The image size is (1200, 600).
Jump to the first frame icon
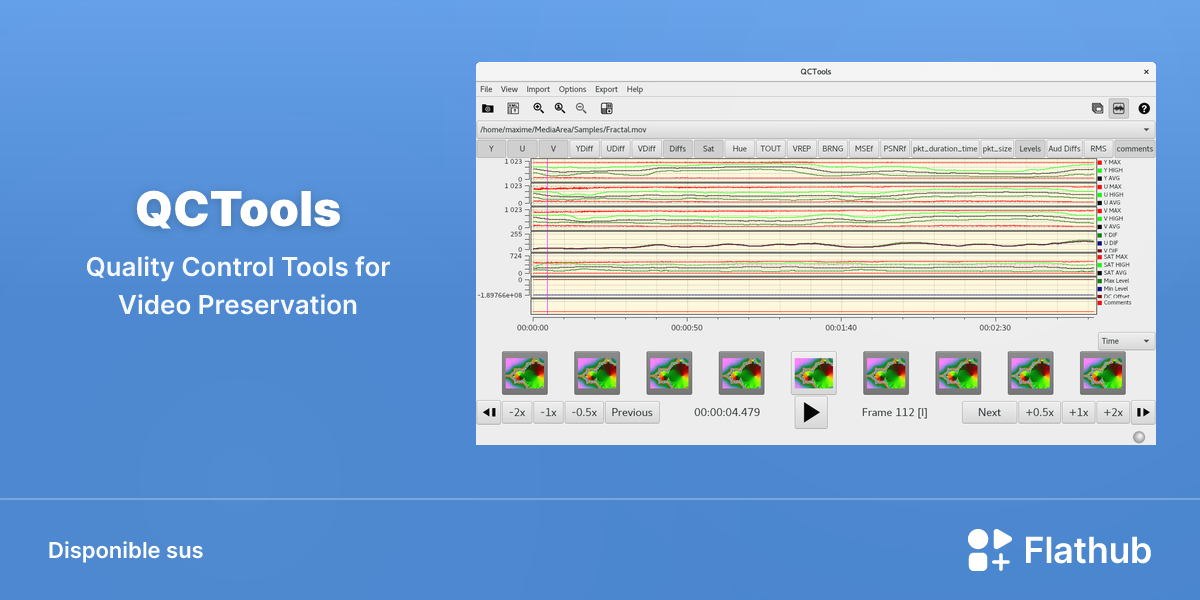(x=489, y=412)
